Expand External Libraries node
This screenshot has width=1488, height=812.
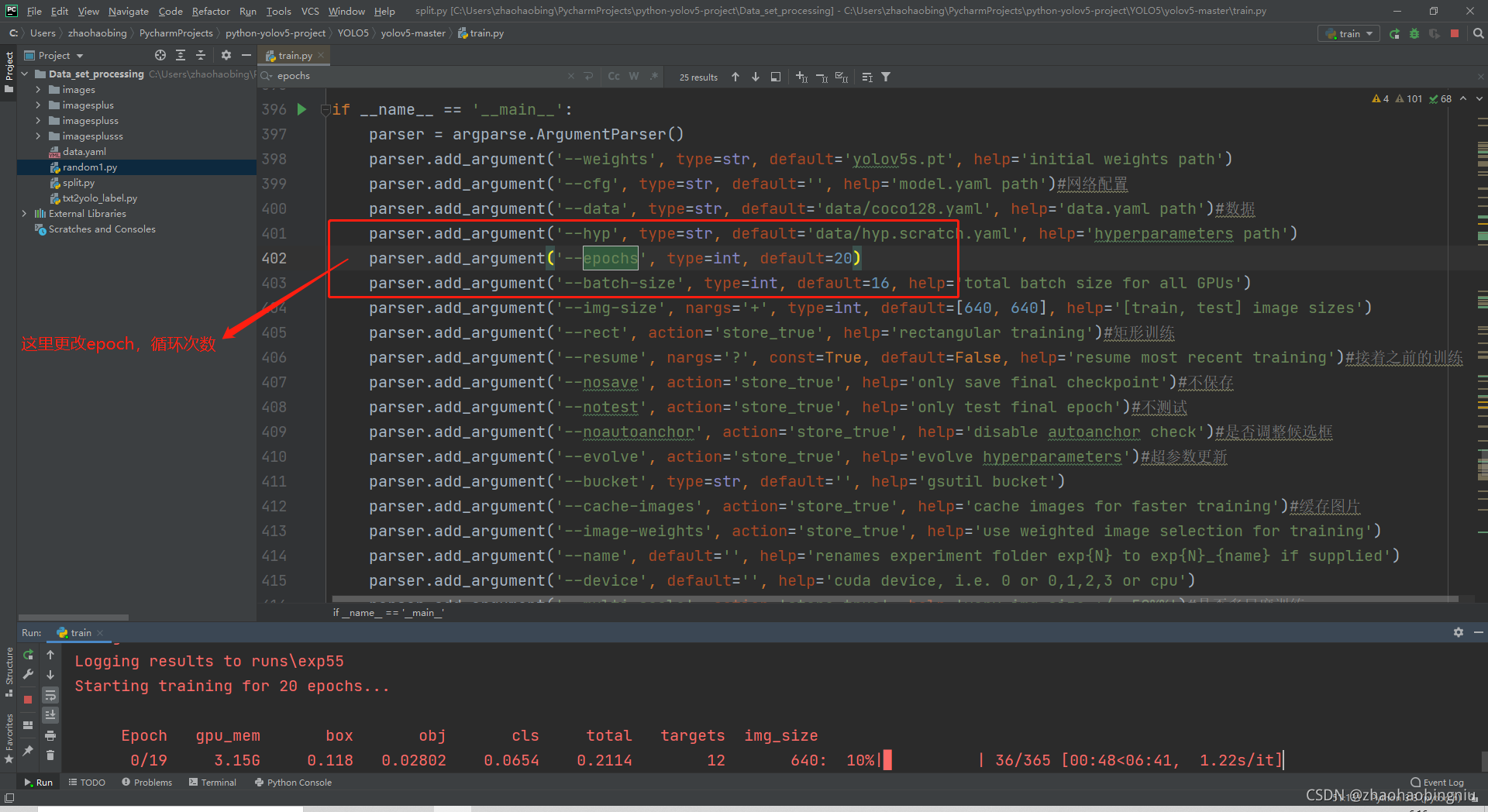point(25,214)
